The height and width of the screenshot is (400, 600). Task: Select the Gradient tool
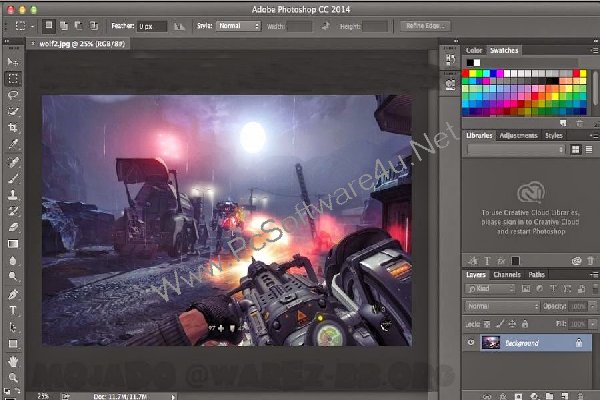click(x=13, y=244)
